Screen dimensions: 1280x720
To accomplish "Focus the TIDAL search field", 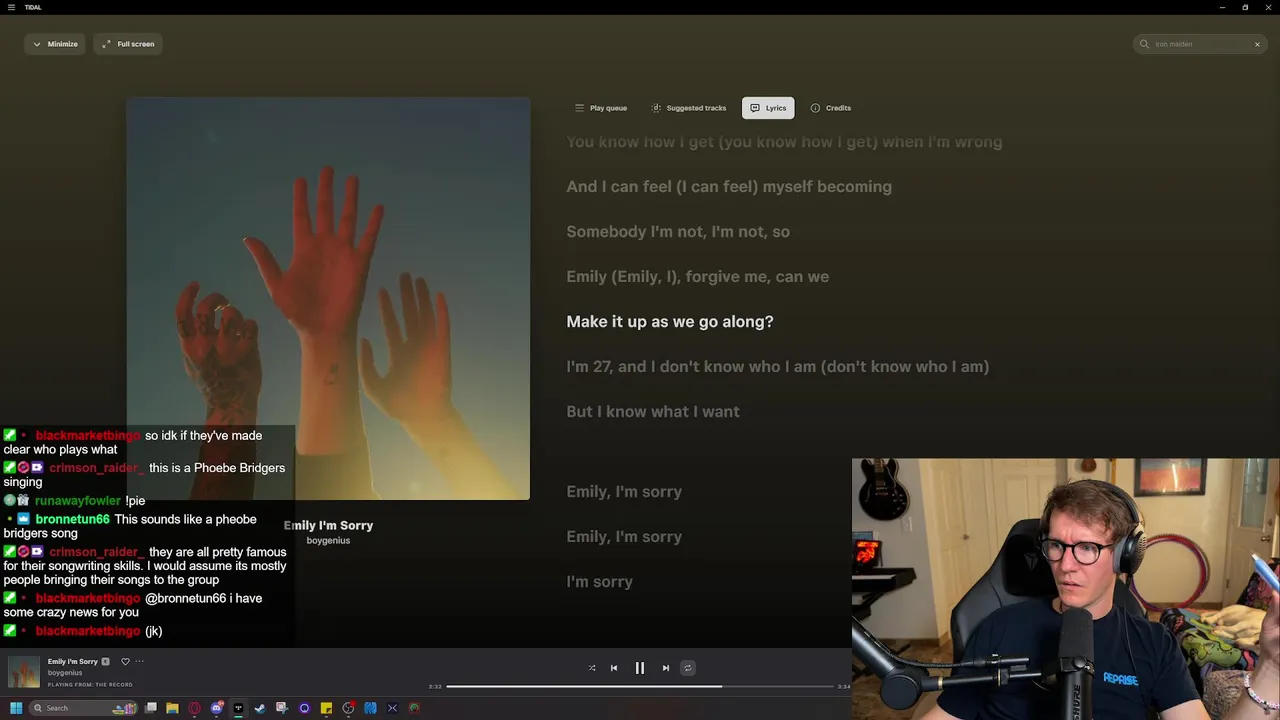I will click(x=1200, y=44).
